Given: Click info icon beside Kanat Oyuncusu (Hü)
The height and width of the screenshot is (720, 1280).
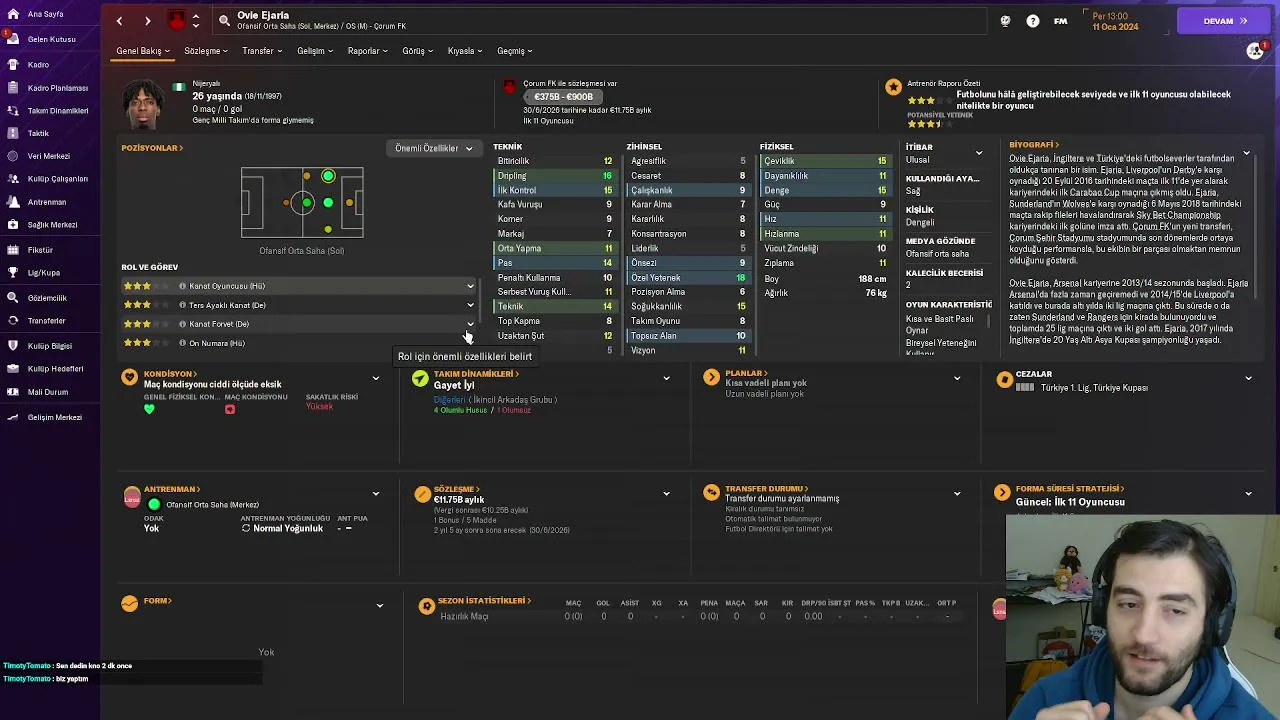Looking at the screenshot, I should pos(182,286).
